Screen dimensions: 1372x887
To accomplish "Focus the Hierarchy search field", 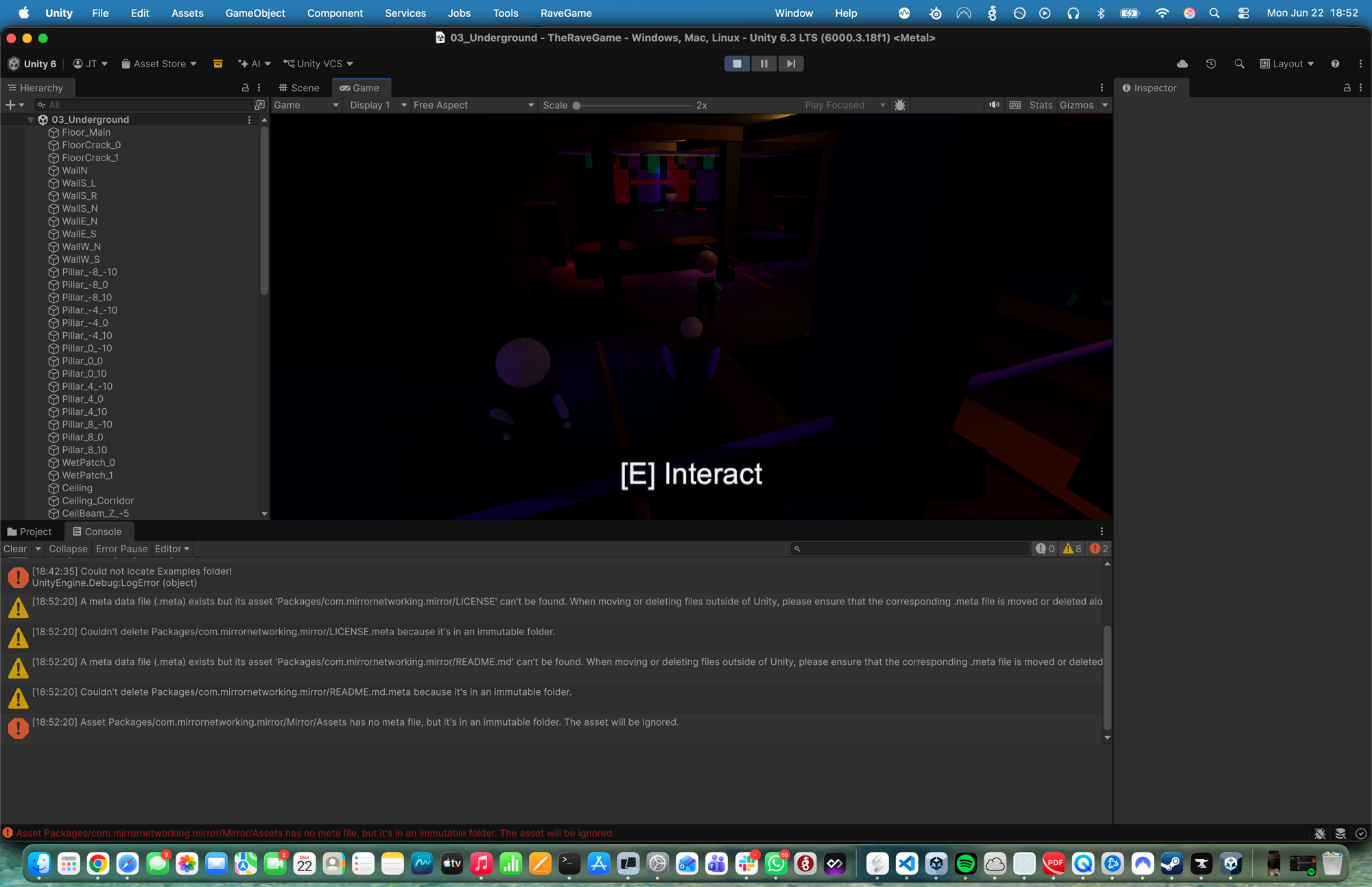I will (144, 105).
